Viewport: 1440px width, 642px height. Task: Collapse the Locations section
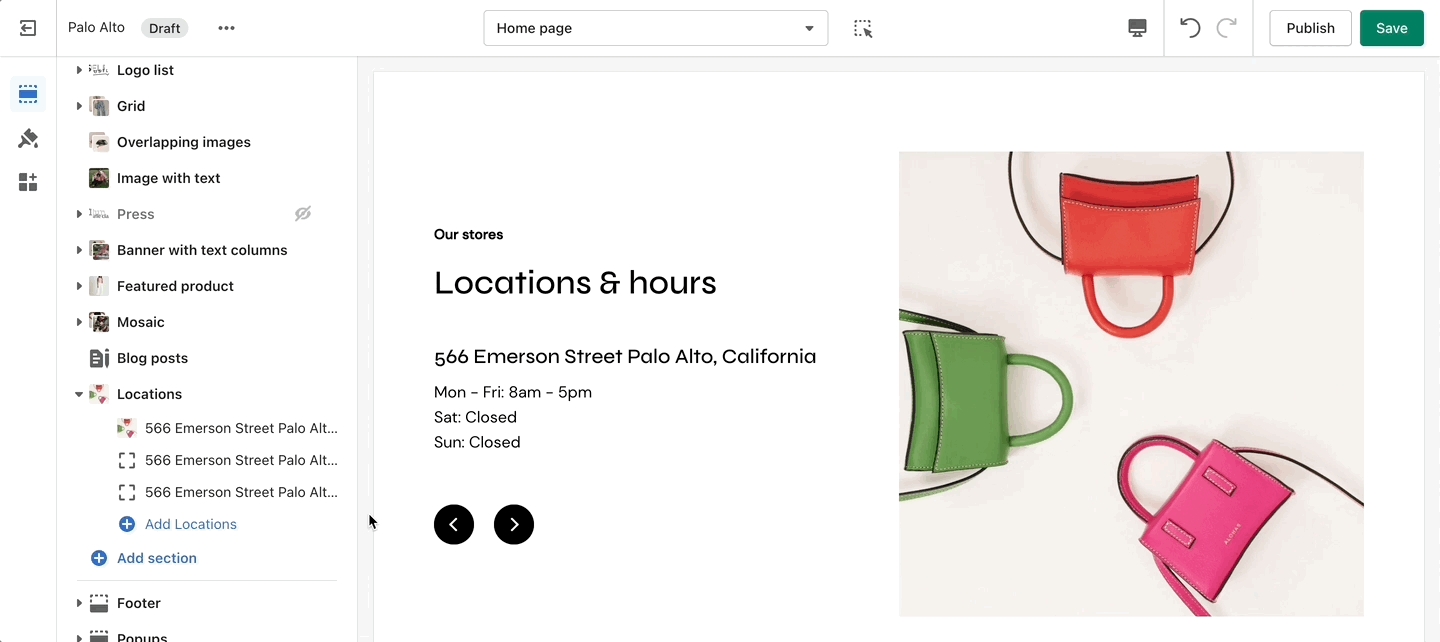[79, 394]
